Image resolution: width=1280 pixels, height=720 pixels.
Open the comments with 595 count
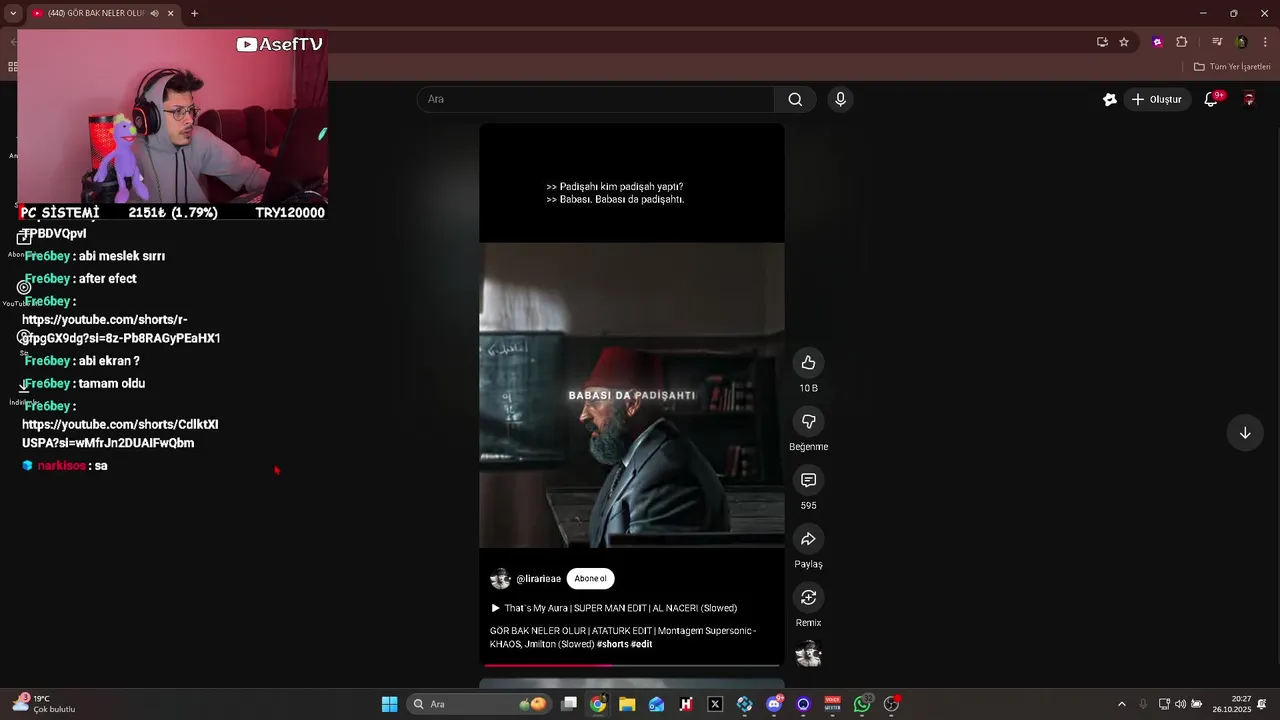point(808,480)
